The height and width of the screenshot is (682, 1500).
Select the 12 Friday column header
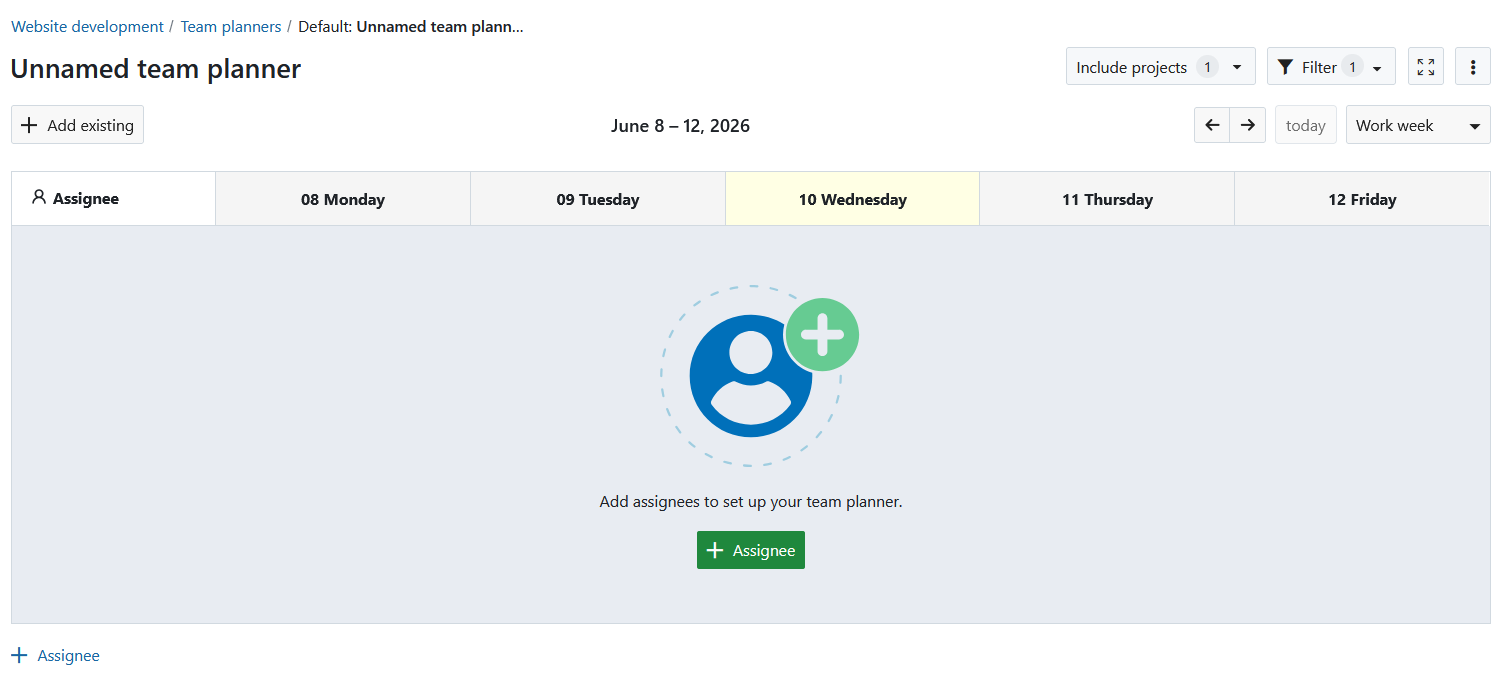pyautogui.click(x=1362, y=199)
